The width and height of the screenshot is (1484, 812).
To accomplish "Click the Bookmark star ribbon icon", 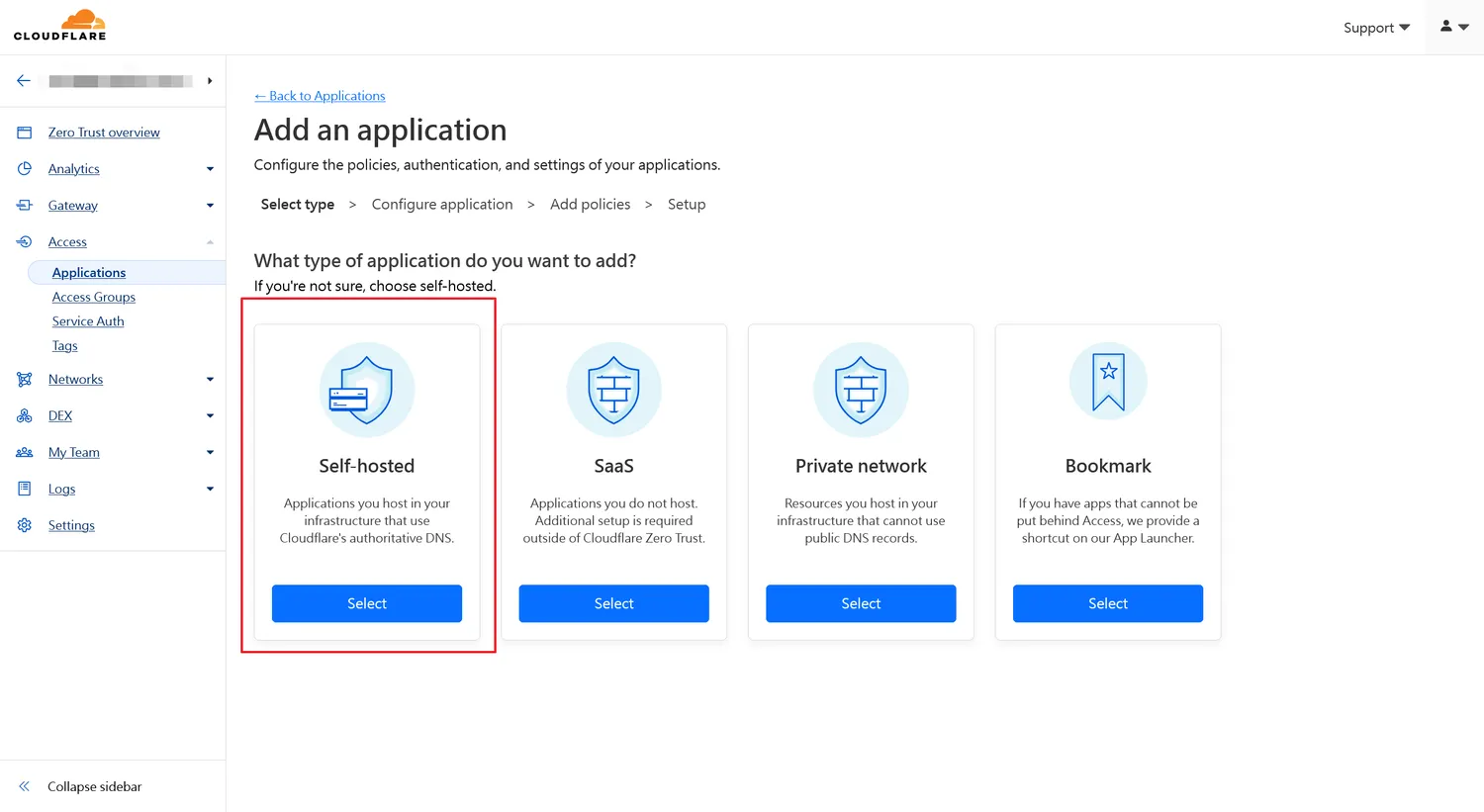I will (1108, 382).
